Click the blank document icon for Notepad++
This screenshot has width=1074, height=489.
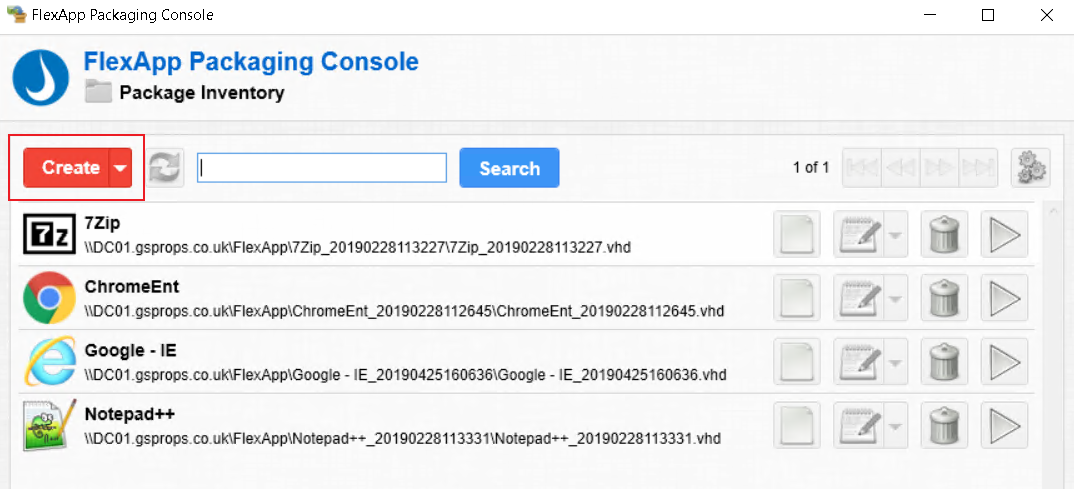pos(797,425)
